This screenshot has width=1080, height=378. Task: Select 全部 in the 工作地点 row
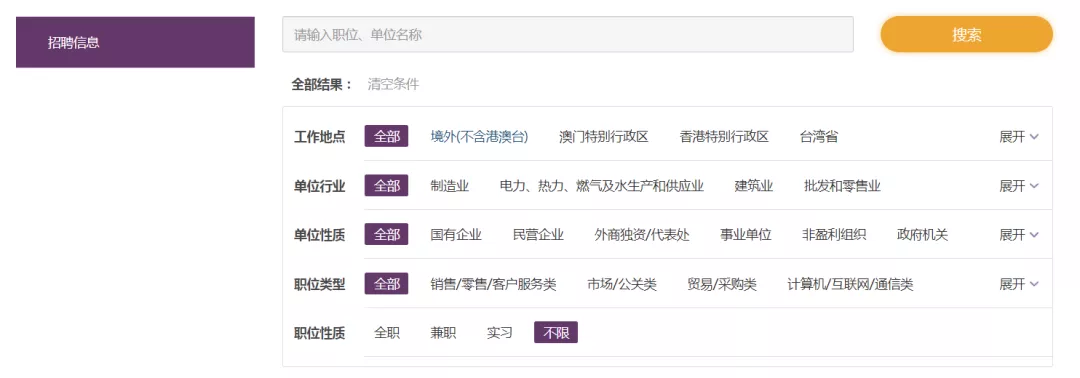[386, 136]
